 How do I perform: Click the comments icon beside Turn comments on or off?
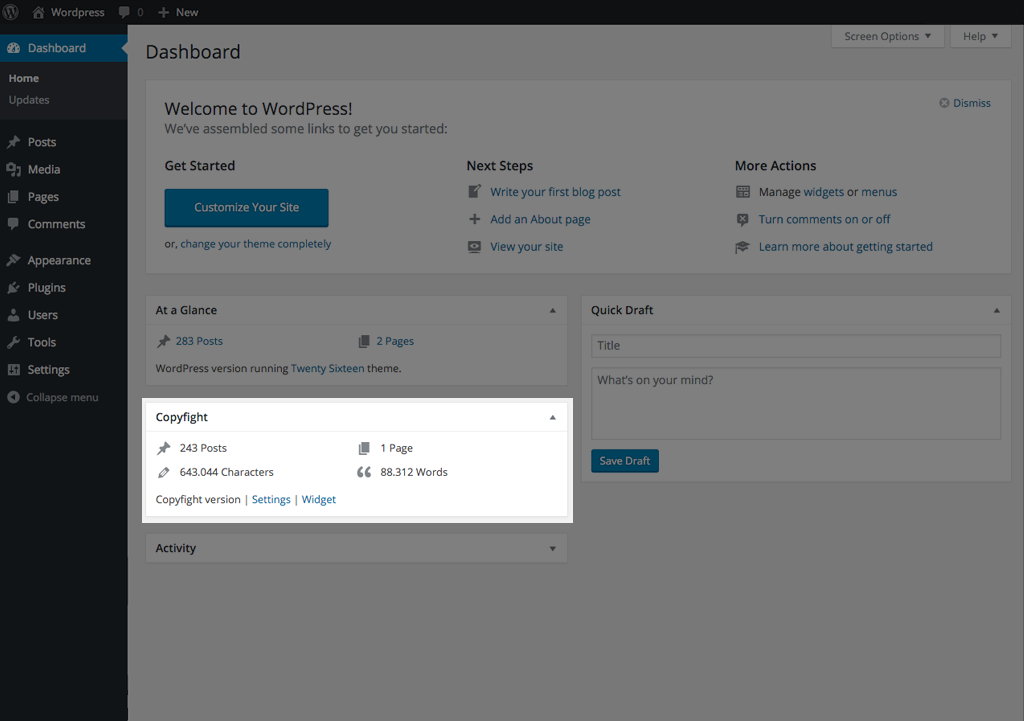[x=743, y=219]
